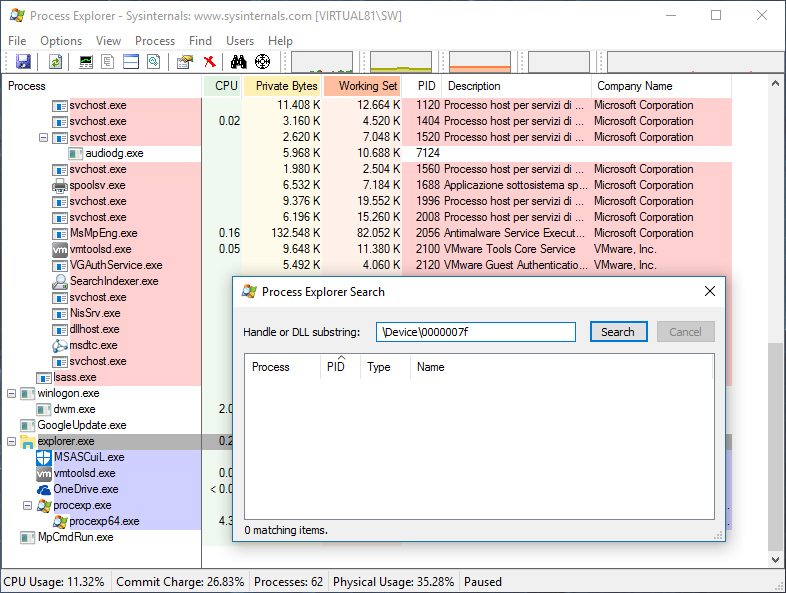Viewport: 786px width, 593px height.
Task: Click the Properties toolbar icon
Action: [185, 62]
